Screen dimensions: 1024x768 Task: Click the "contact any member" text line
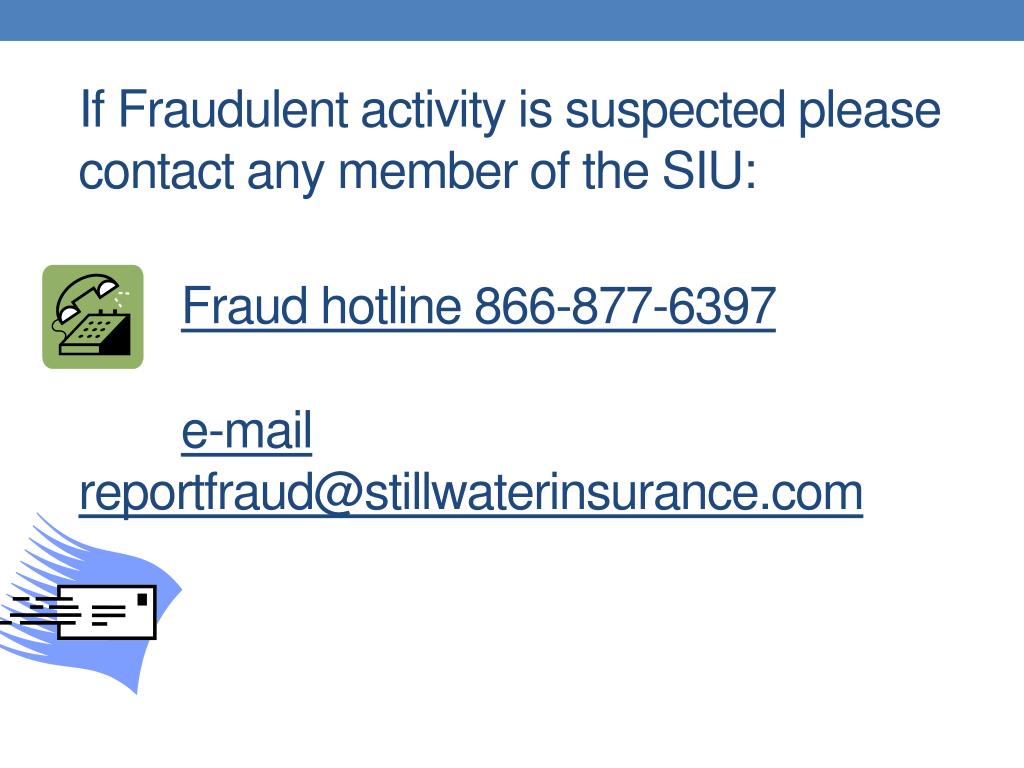point(417,171)
